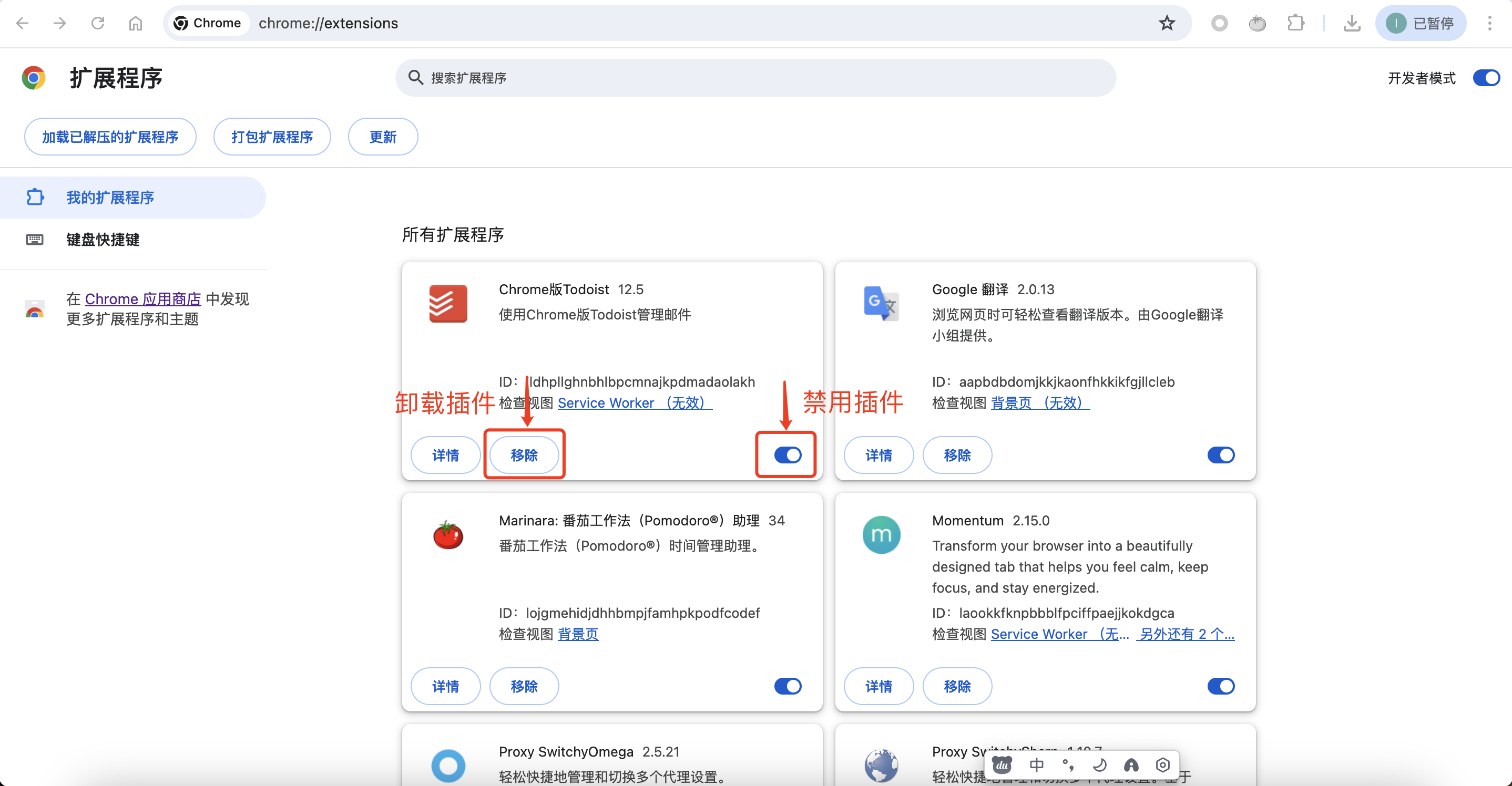Click the Marinara tomato icon in its card
The image size is (1512, 786).
448,534
